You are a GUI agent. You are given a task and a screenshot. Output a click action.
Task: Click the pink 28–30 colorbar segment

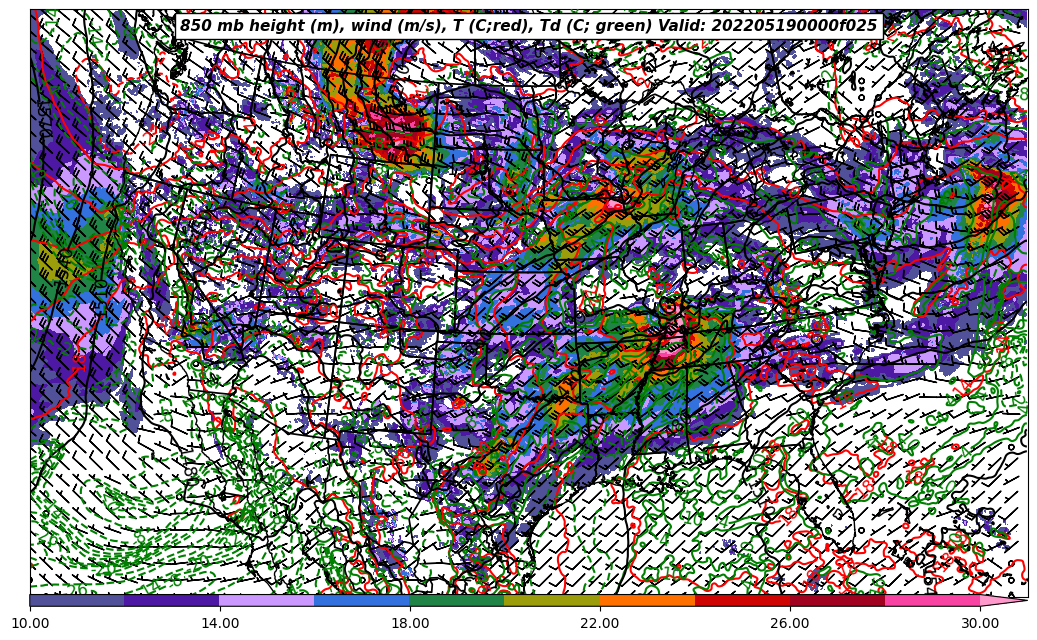pos(932,600)
